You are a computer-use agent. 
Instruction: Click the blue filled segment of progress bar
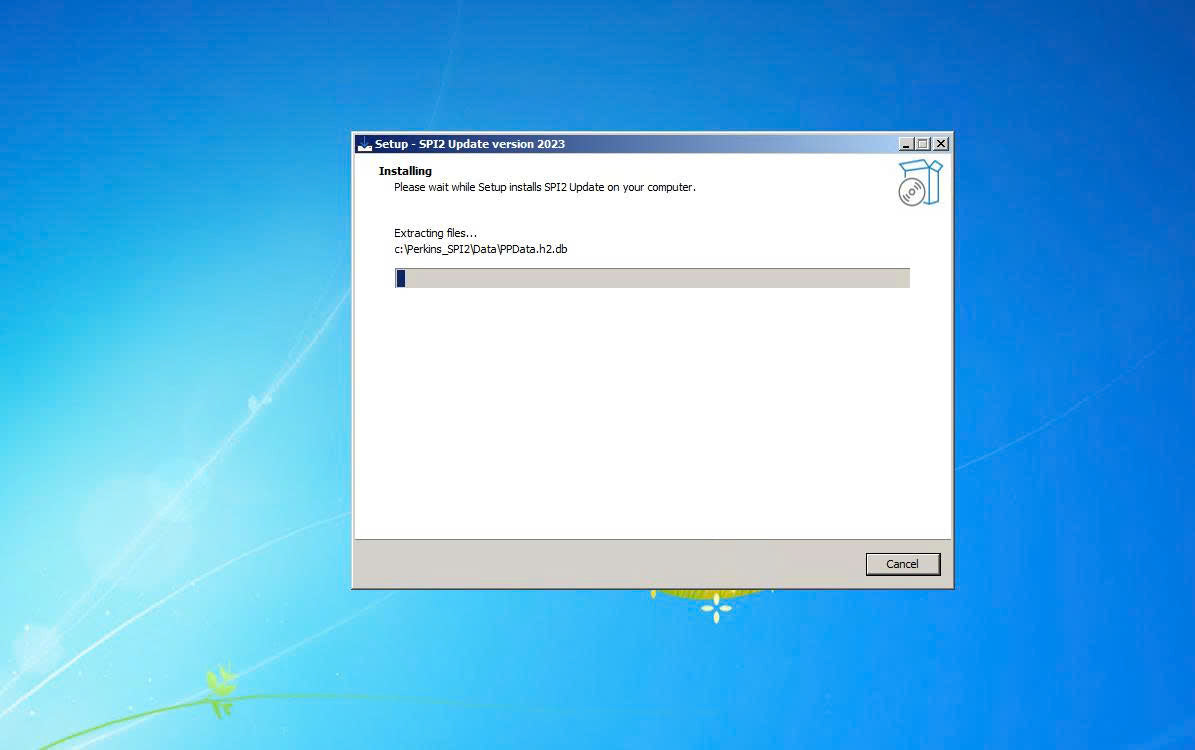(401, 278)
